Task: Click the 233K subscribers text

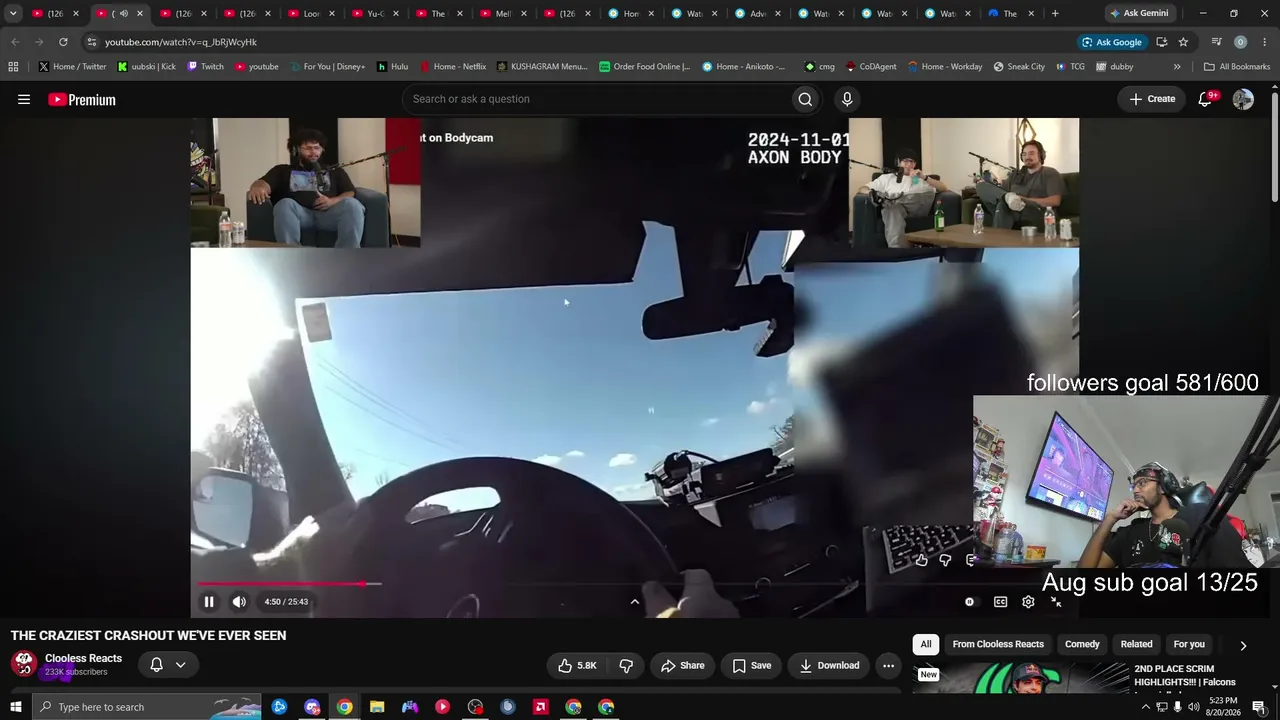Action: coord(76,672)
